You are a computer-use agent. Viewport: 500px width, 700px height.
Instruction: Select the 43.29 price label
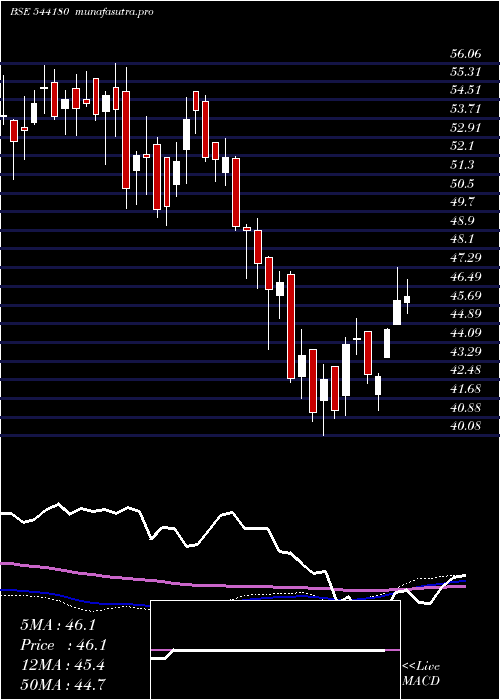465,351
